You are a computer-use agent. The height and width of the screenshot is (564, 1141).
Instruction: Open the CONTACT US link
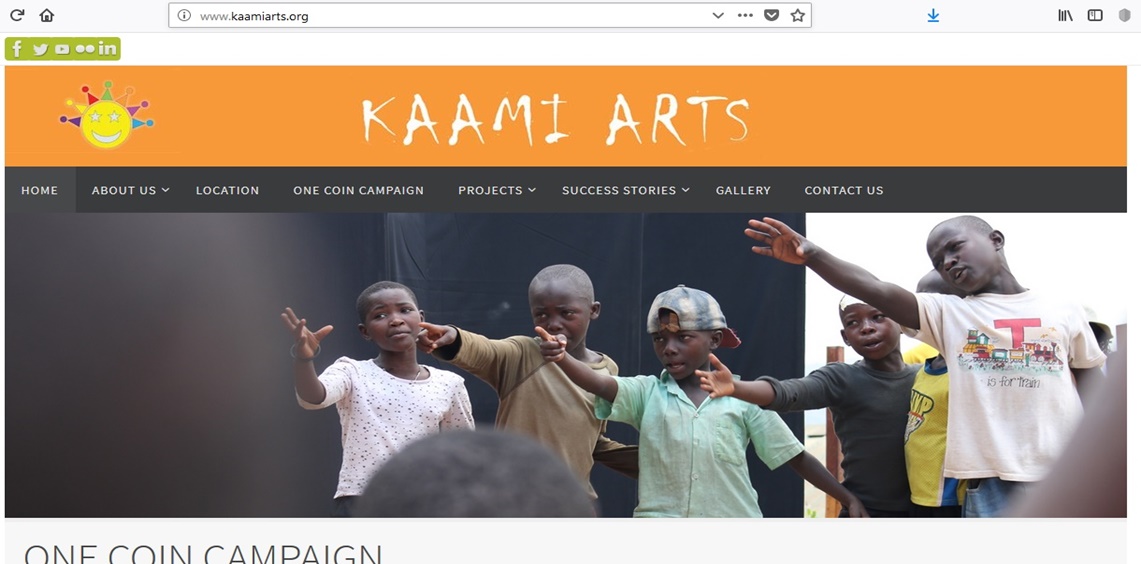click(x=843, y=190)
